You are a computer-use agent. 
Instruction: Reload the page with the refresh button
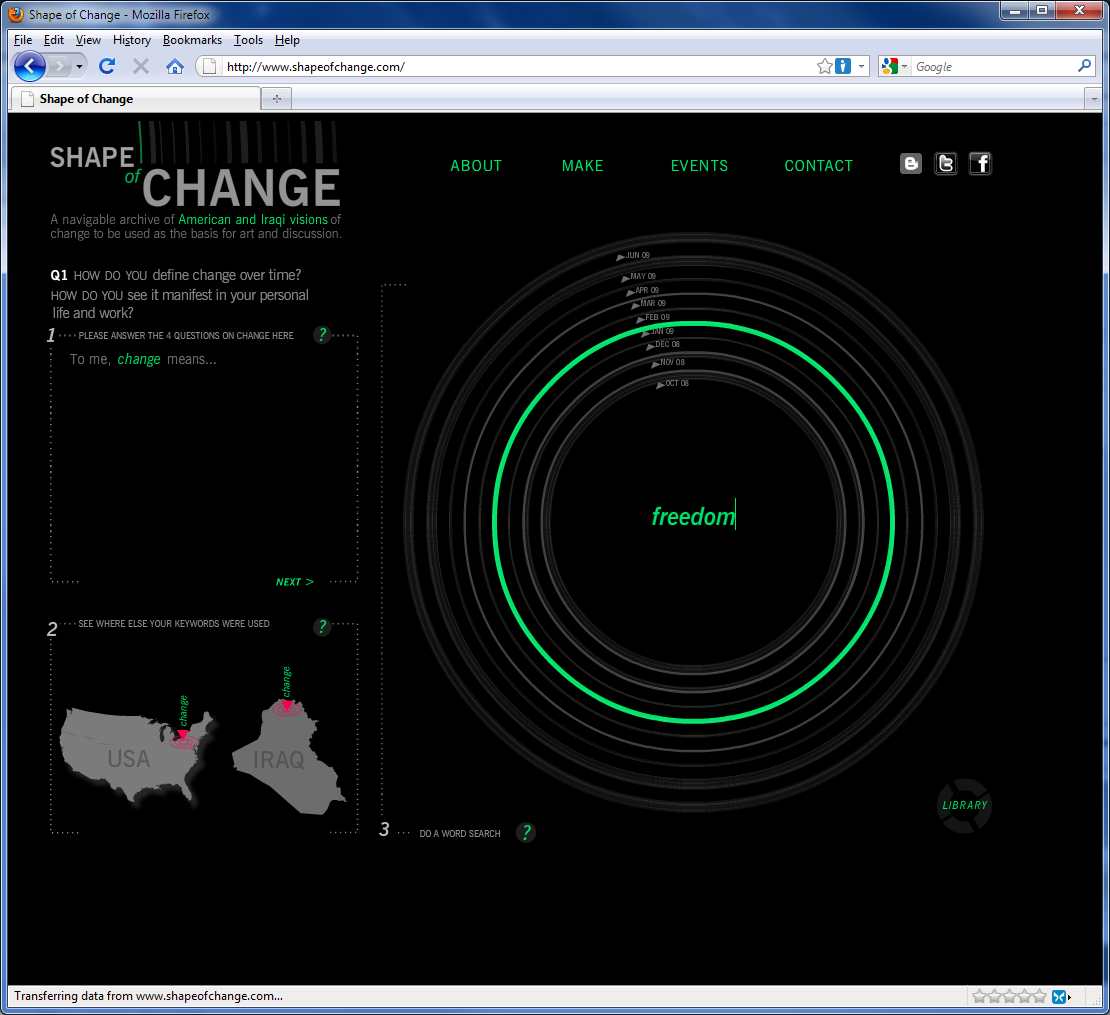tap(107, 67)
